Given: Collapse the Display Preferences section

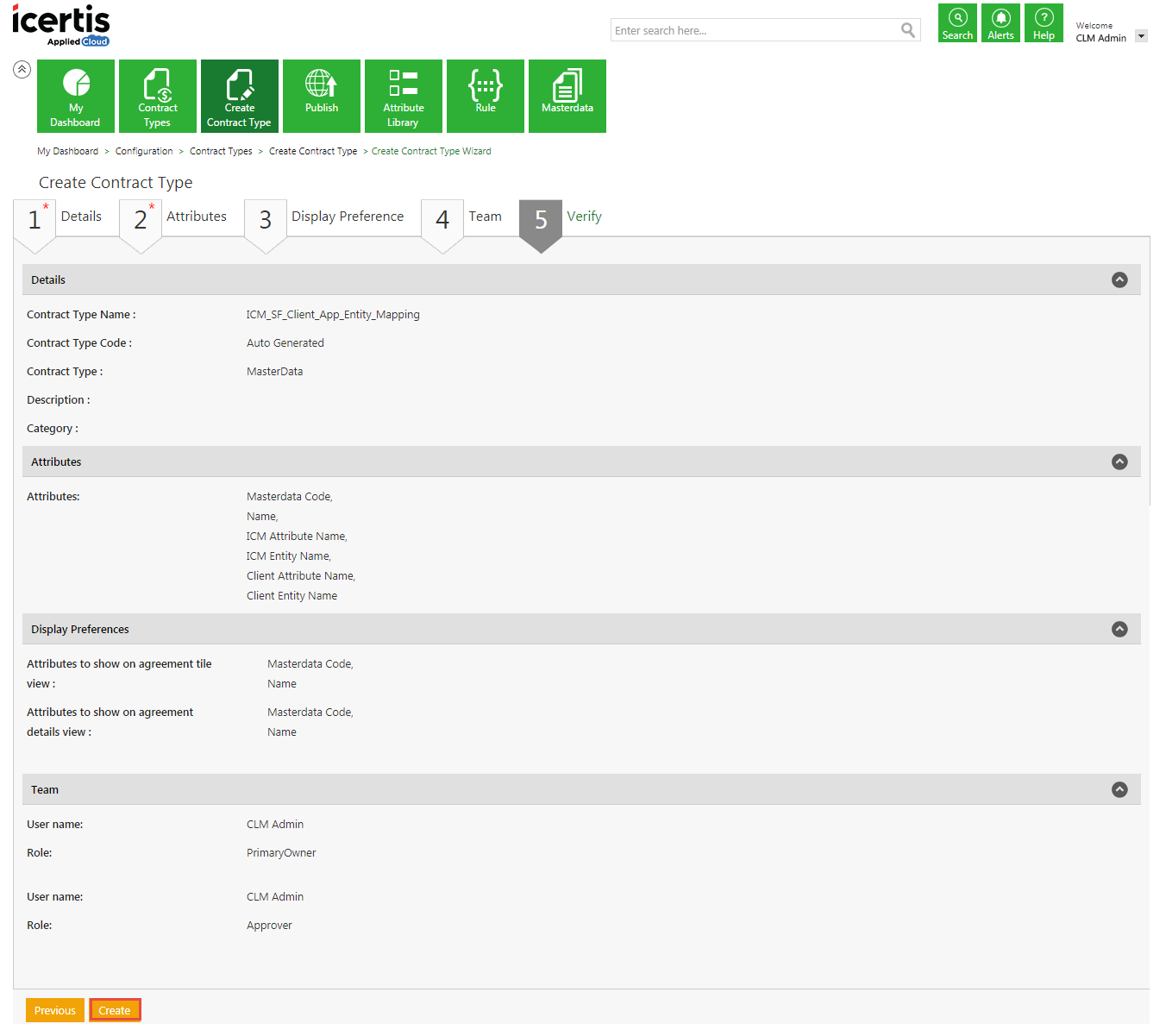Looking at the screenshot, I should click(1119, 629).
